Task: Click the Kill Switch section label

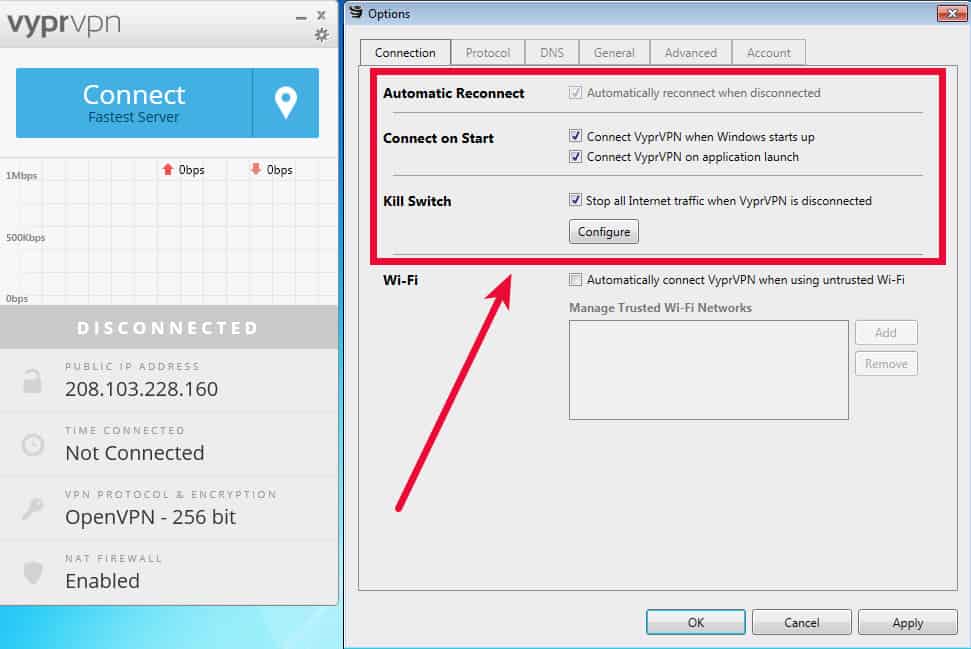Action: [x=417, y=201]
